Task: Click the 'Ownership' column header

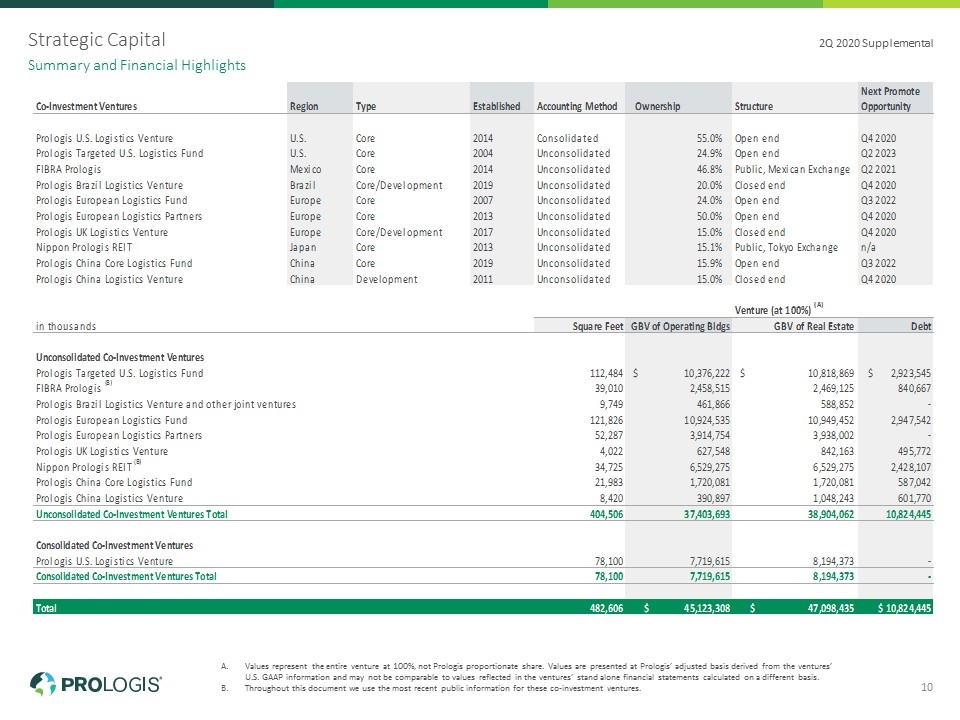Action: [657, 107]
